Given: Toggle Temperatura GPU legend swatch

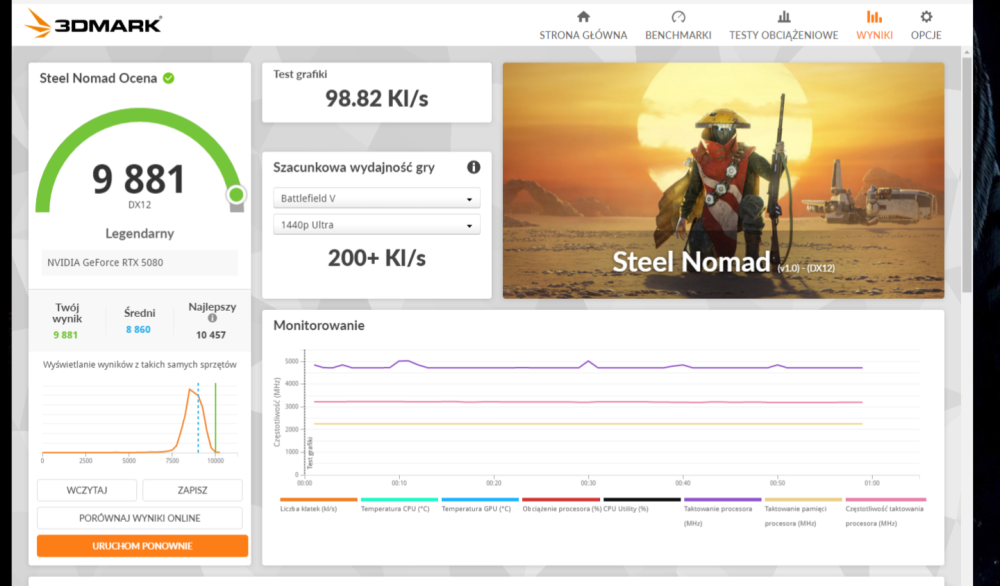Looking at the screenshot, I should point(480,499).
